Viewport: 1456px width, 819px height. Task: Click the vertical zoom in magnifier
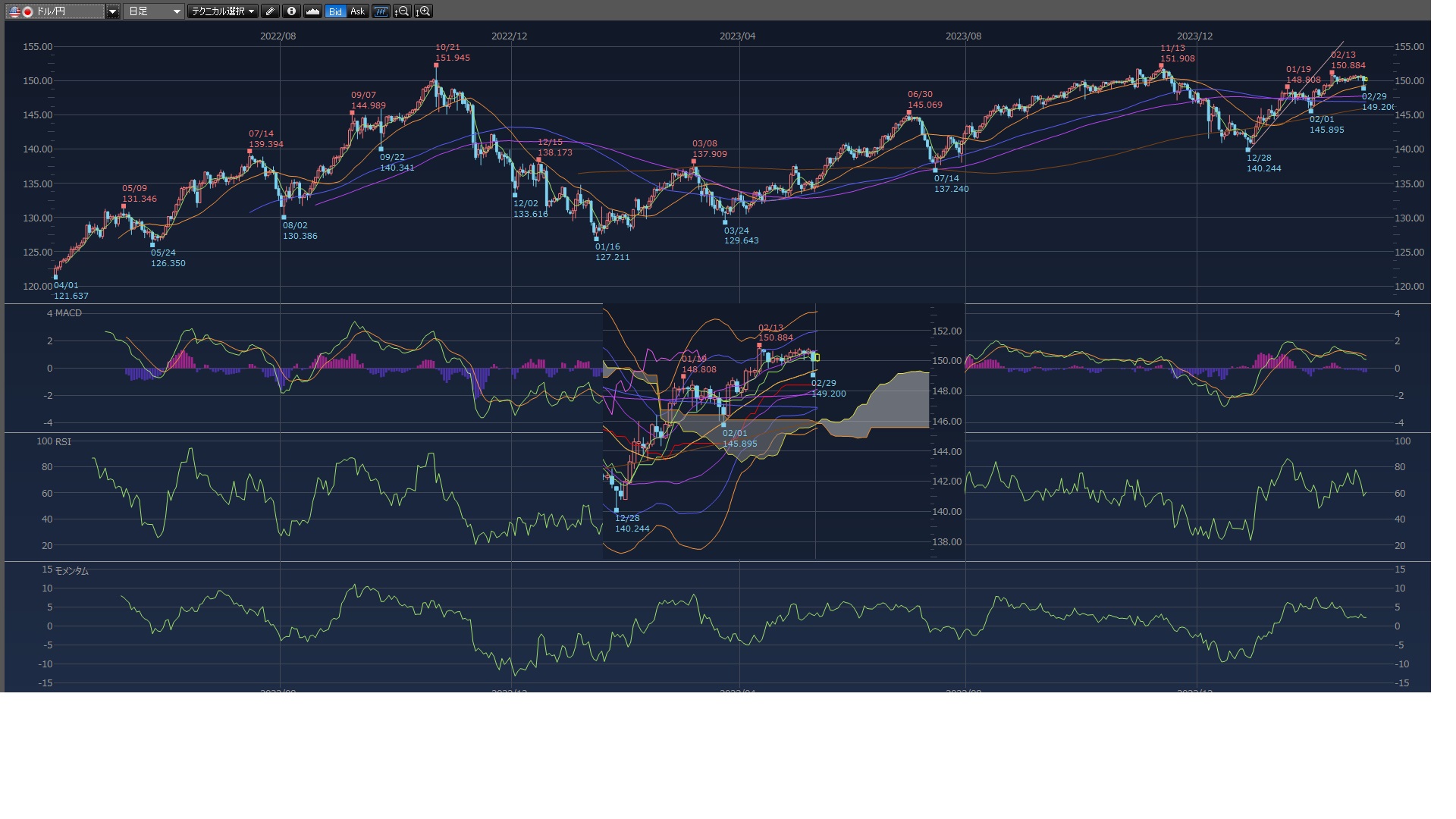pyautogui.click(x=423, y=11)
